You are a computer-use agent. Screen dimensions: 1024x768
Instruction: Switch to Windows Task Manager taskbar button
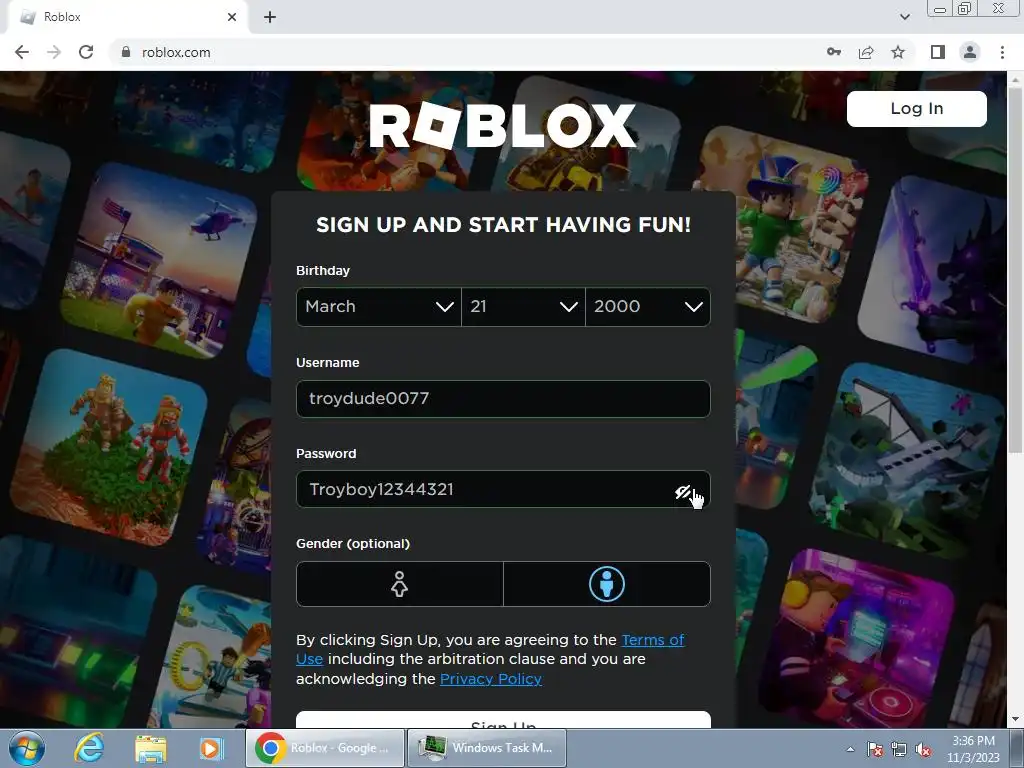point(487,748)
